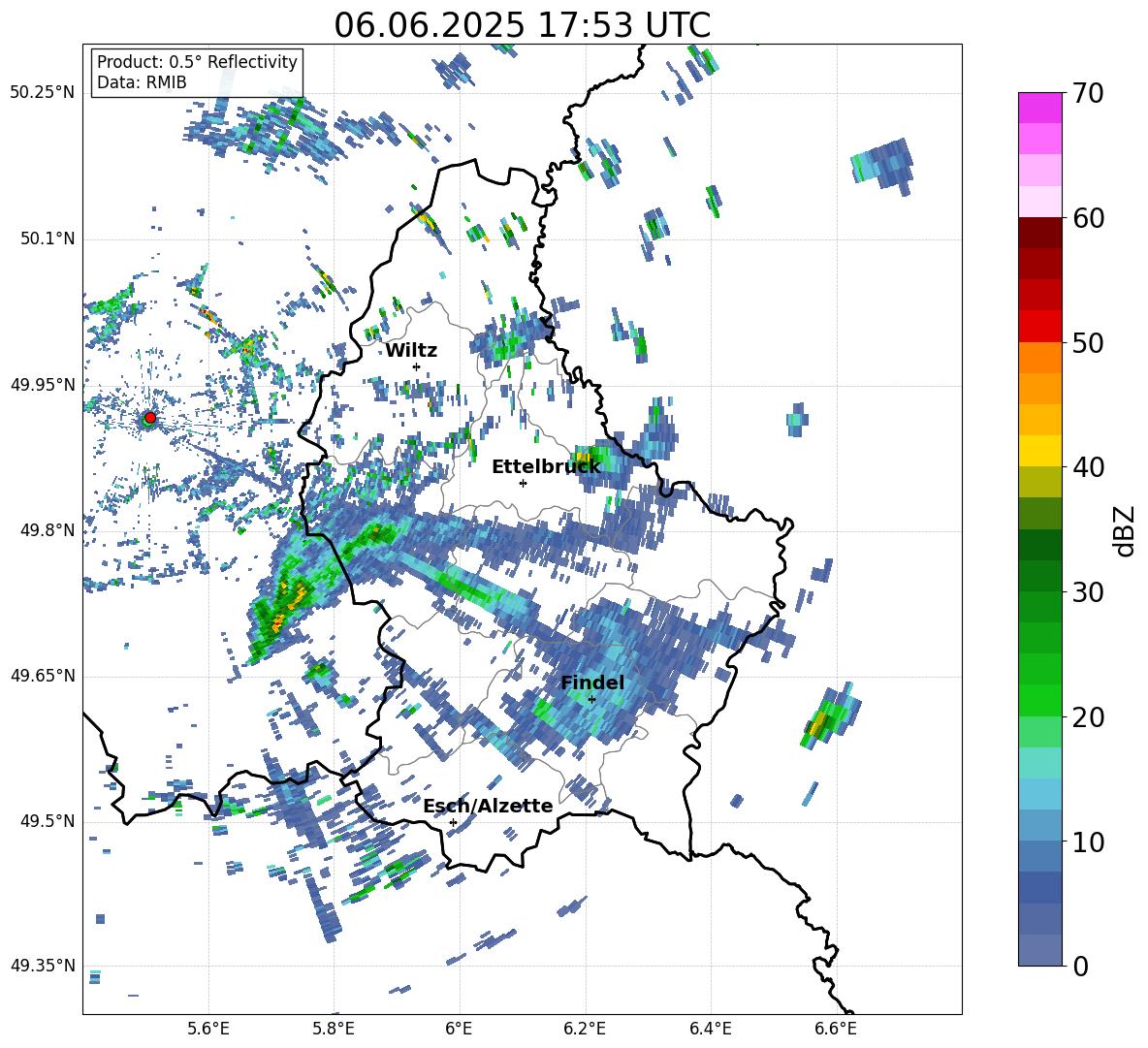
Task: Click the bright red colorbar segment near 50
Action: click(x=1039, y=327)
